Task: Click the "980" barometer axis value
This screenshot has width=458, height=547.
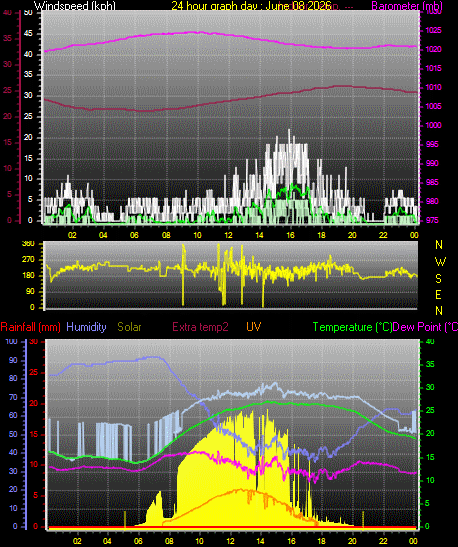Action: coord(432,201)
